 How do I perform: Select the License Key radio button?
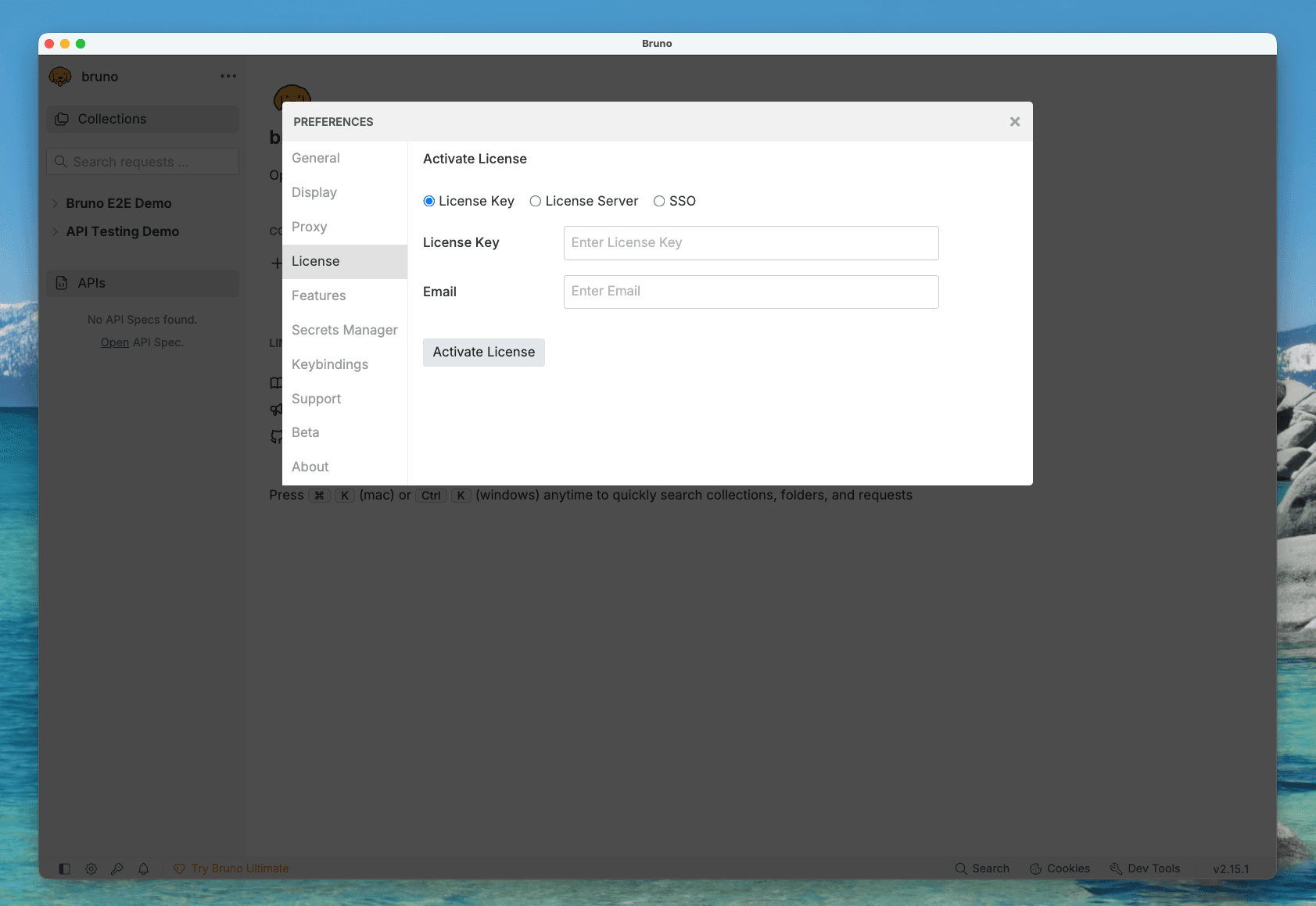click(429, 201)
